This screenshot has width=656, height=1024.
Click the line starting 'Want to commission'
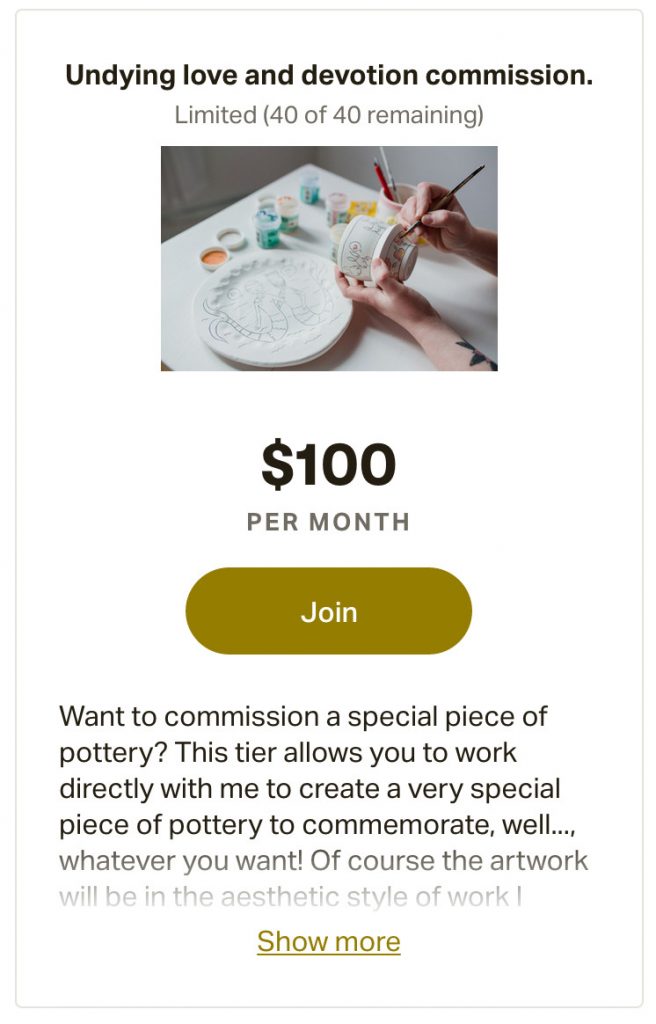coord(304,716)
